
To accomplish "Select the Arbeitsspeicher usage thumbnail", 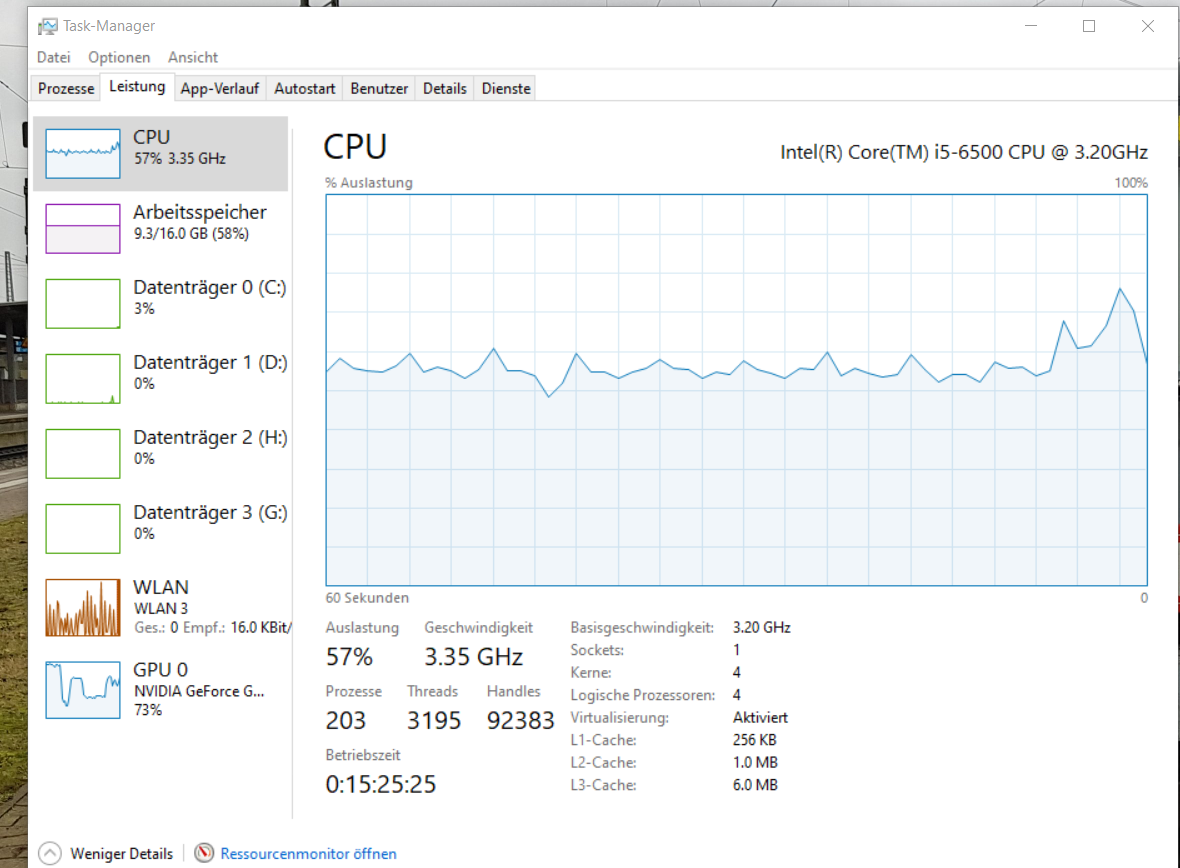I will (83, 228).
